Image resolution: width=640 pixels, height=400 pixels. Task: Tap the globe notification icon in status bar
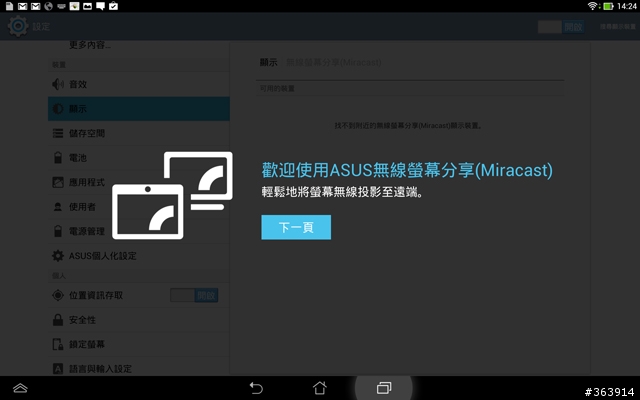(x=48, y=6)
